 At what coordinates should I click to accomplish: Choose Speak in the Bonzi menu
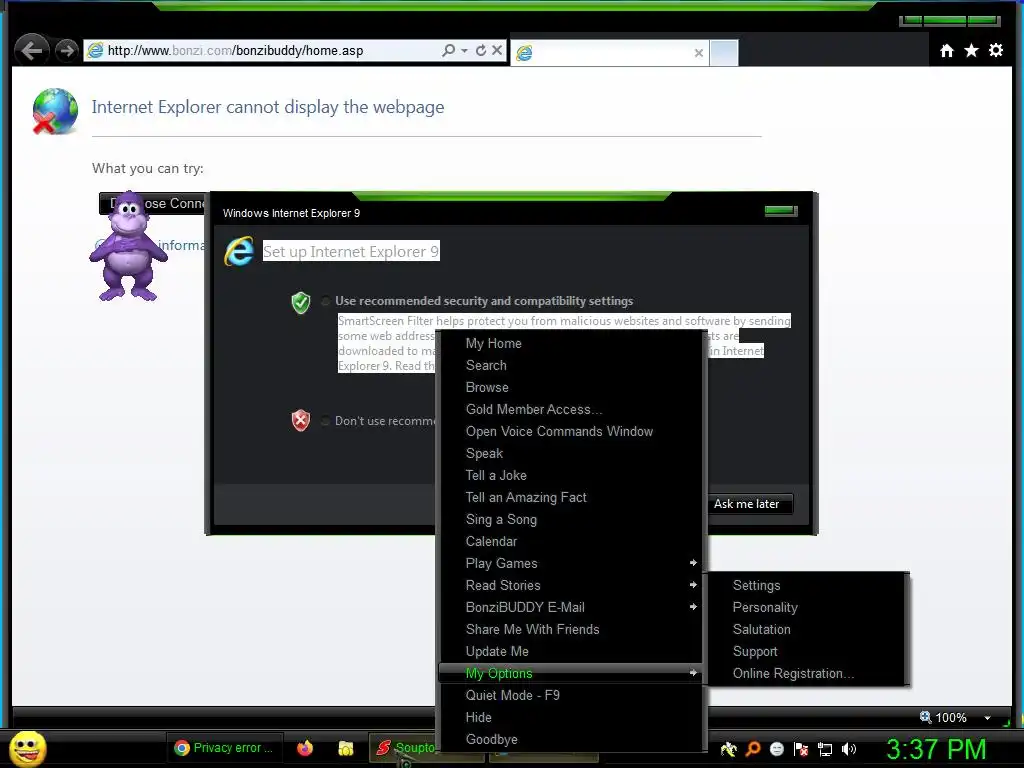pos(570,453)
